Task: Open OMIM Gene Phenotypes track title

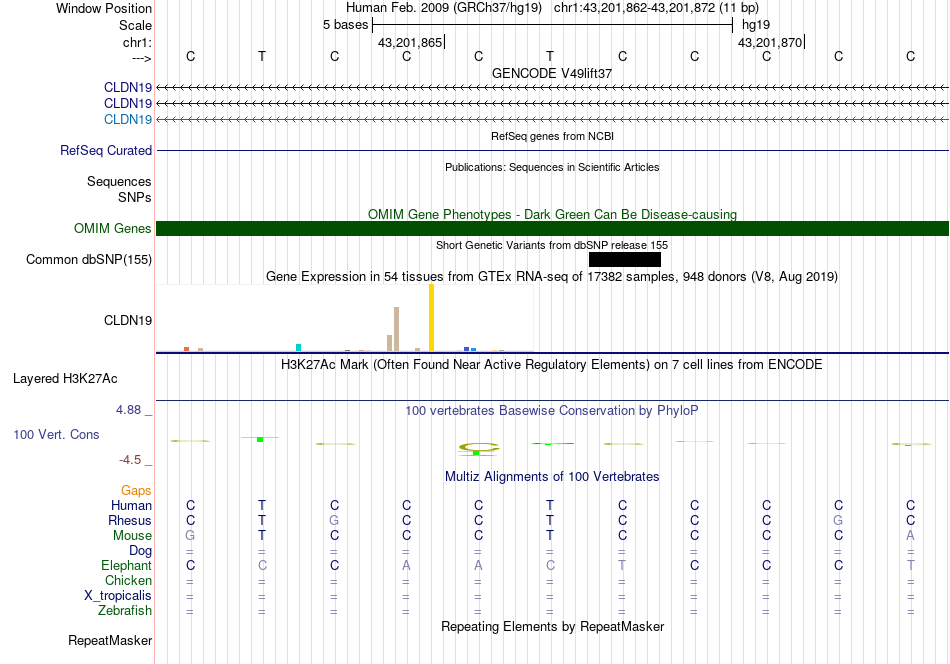Action: [x=552, y=214]
